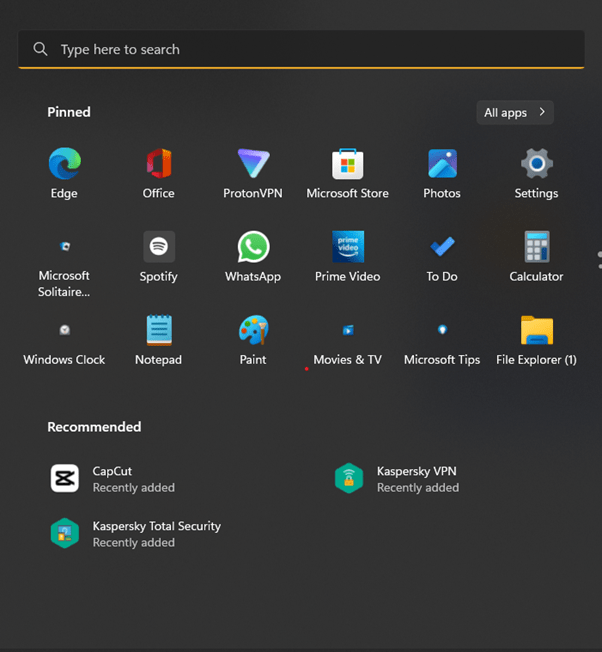Open File Explorer (1)
Image resolution: width=602 pixels, height=652 pixels.
pos(536,340)
